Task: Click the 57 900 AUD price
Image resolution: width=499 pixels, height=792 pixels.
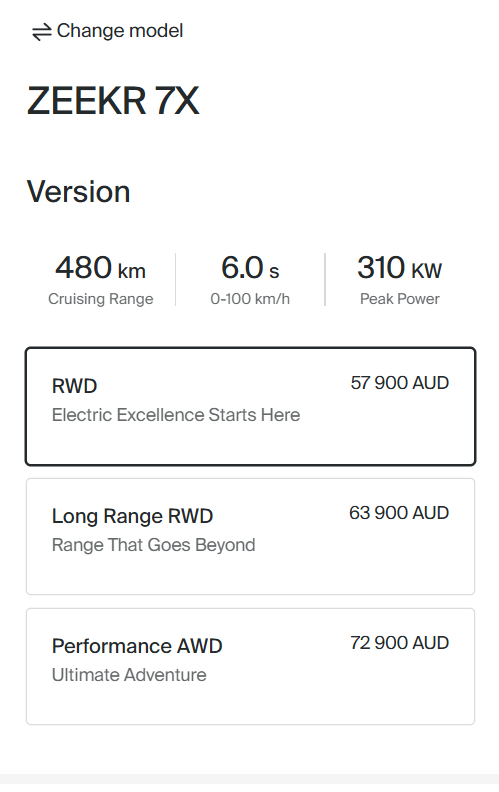Action: 400,383
